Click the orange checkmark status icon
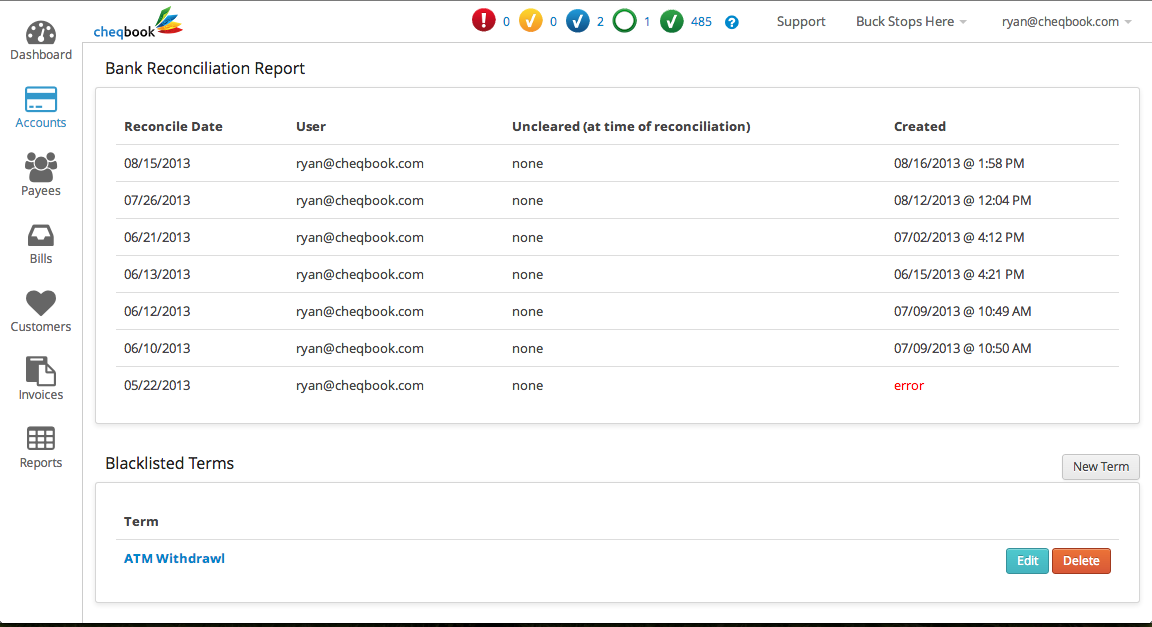 pyautogui.click(x=531, y=21)
